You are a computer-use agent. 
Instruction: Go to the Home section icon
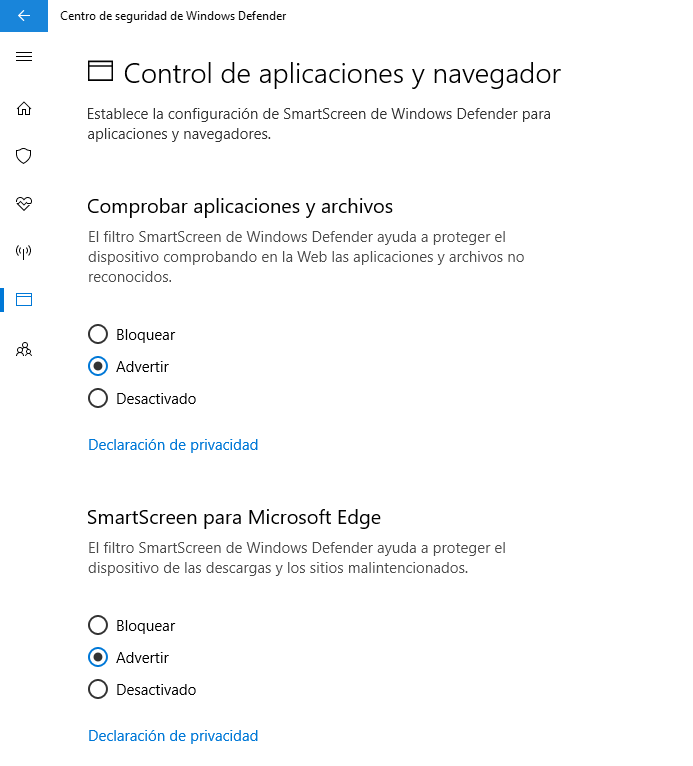tap(24, 108)
